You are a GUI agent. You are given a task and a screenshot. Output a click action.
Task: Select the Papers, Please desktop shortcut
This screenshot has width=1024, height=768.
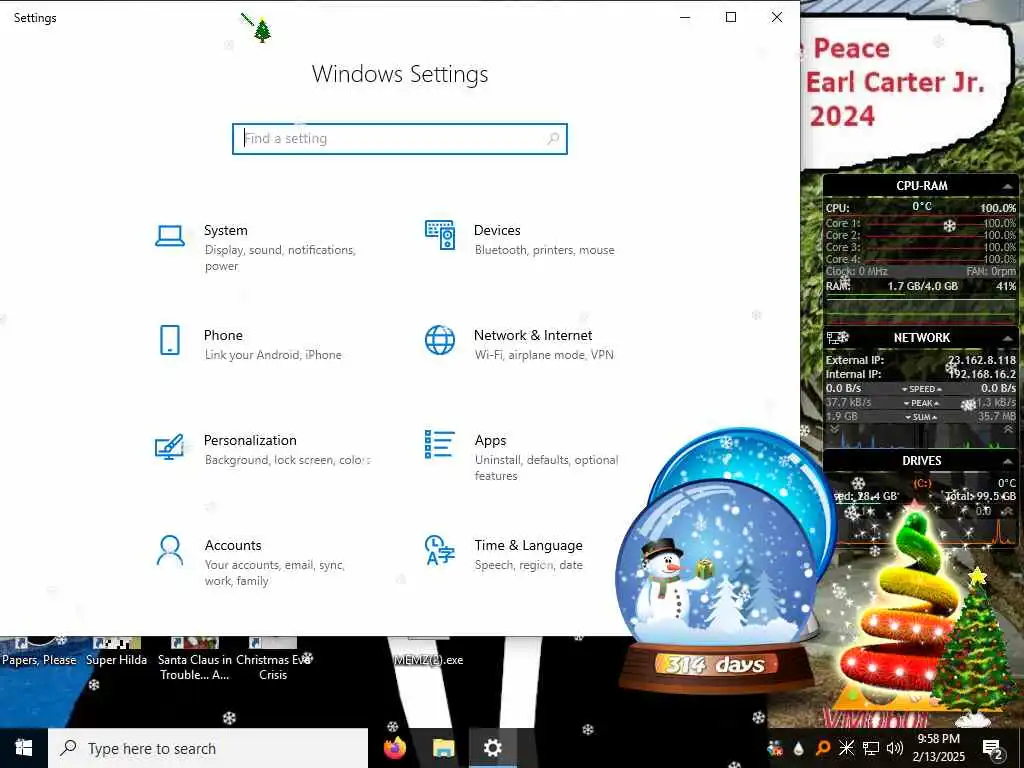pyautogui.click(x=39, y=652)
